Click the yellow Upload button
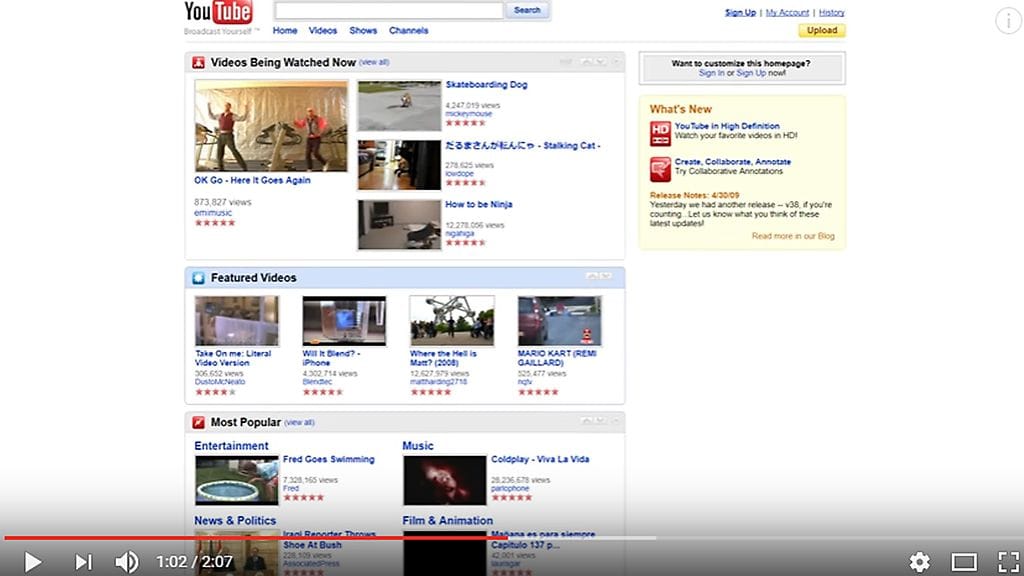Screen dimensions: 1024x576 [x=822, y=31]
